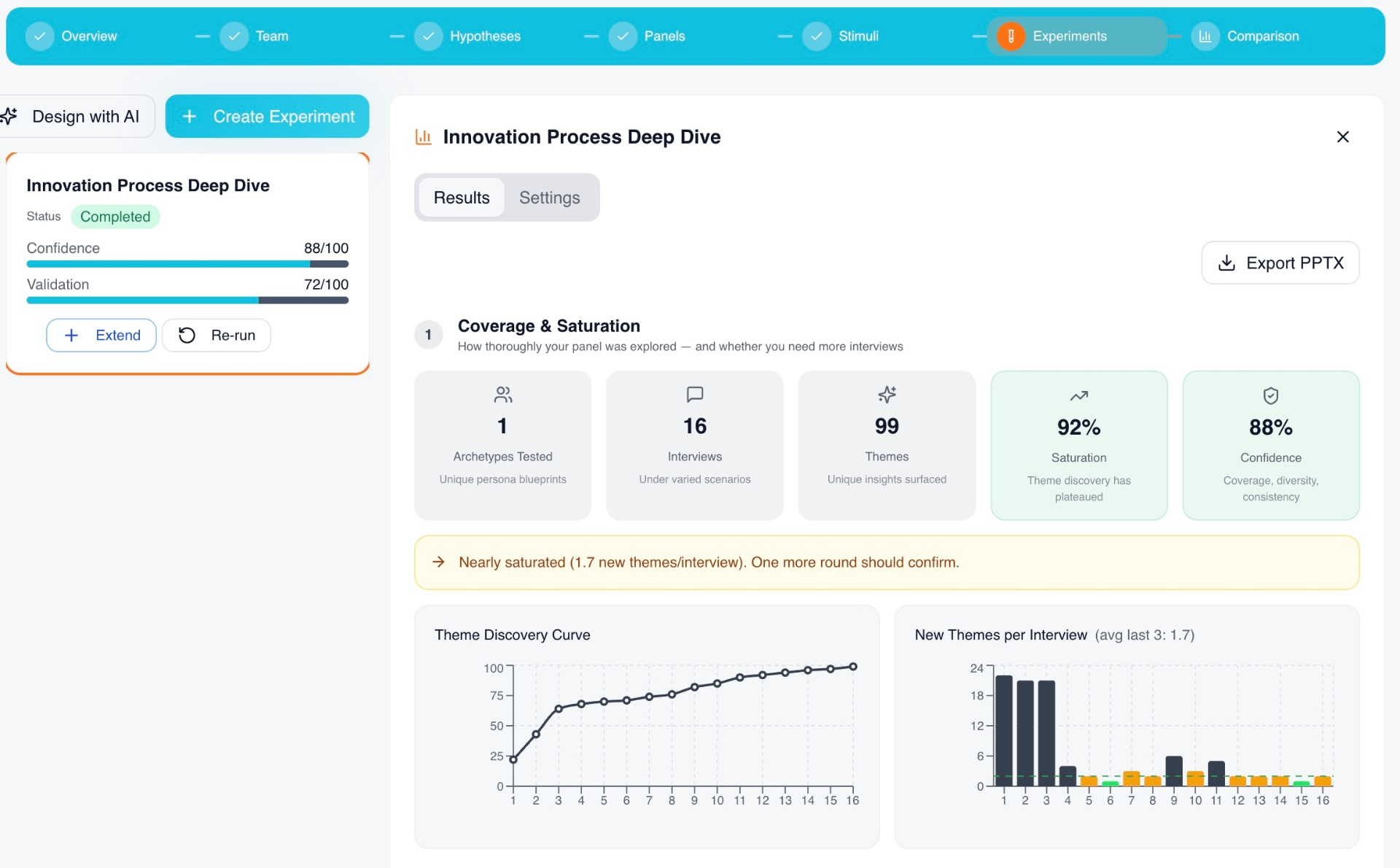Click the Team step checkmark icon
The width and height of the screenshot is (1400, 868).
(x=234, y=36)
